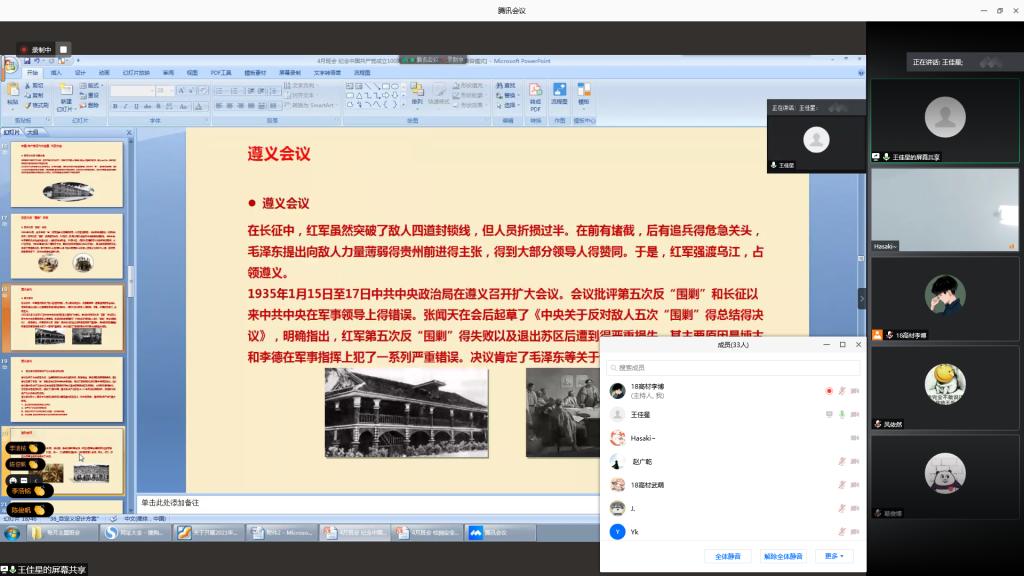Open the font size dropdown in ribbon
This screenshot has width=1024, height=576.
click(x=173, y=90)
